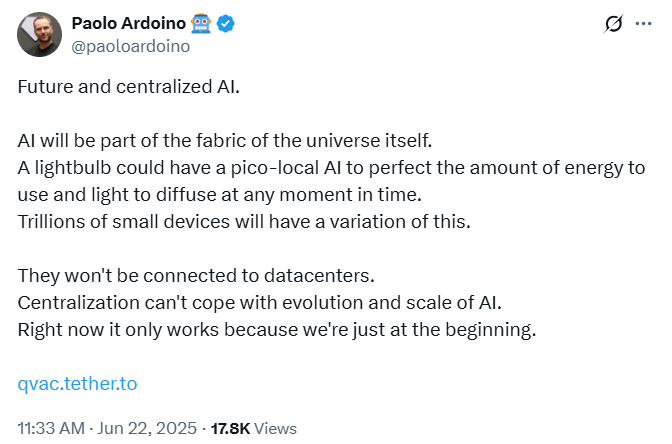This screenshot has width=672, height=444.
Task: Click the 'lightbulb could have a pico-local AI' line
Action: click(x=331, y=168)
